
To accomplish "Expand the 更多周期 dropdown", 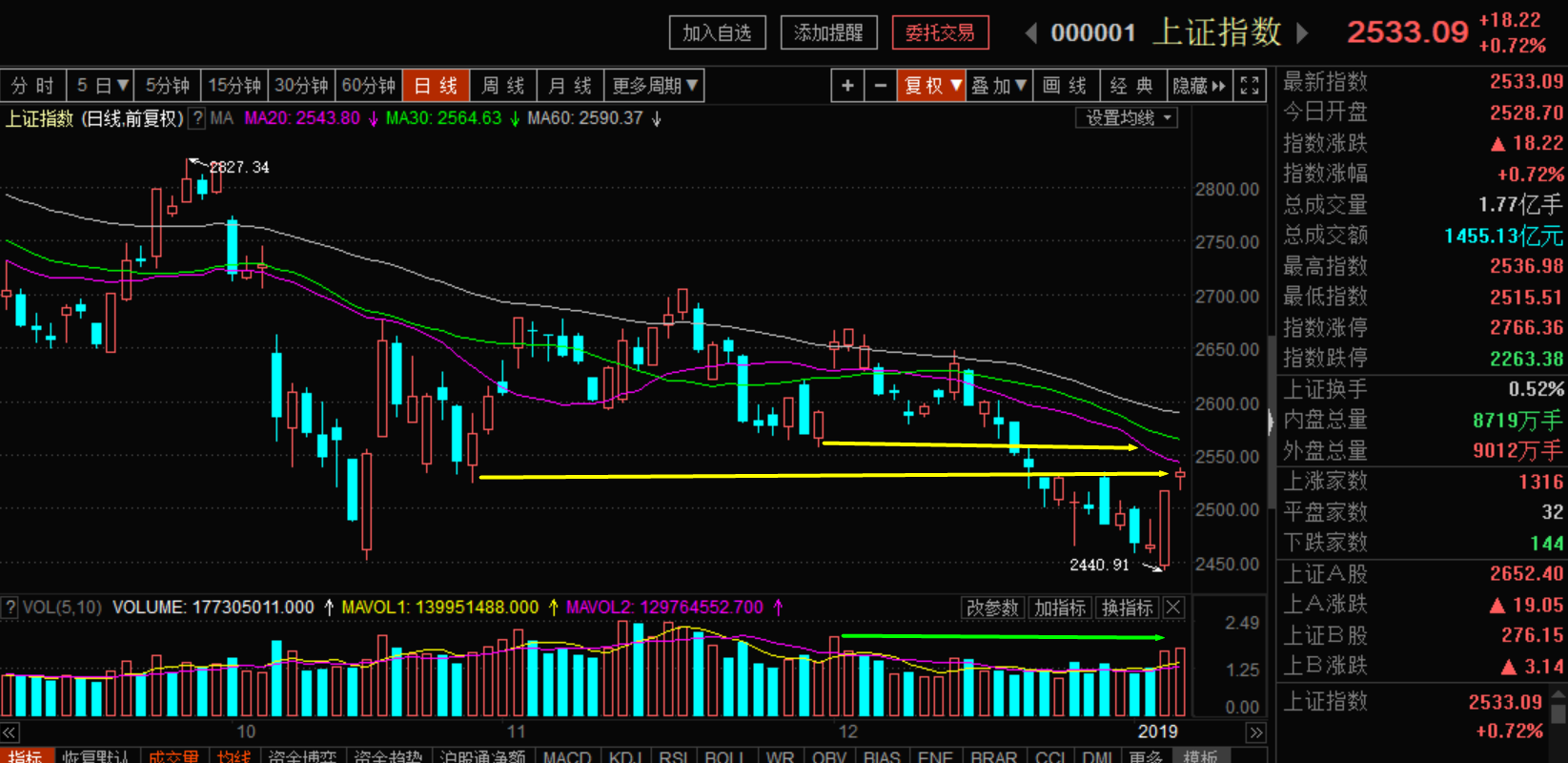I will (x=656, y=86).
